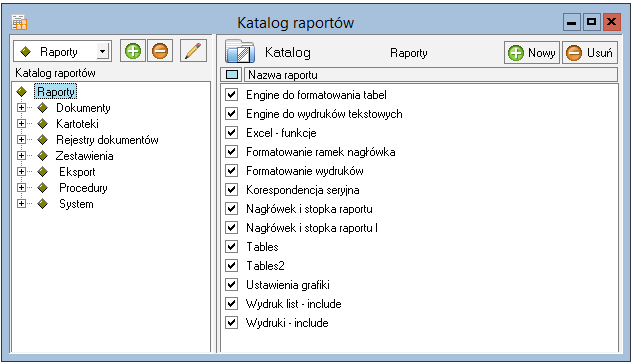This screenshot has height=362, width=634.
Task: Expand the Kartoteki tree node
Action: tap(21, 123)
